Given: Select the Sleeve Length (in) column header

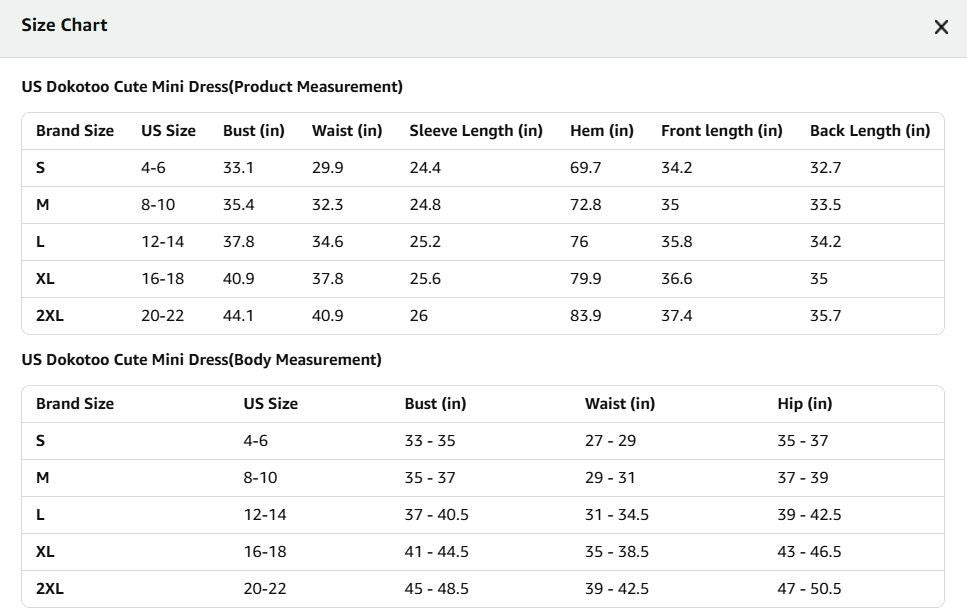Looking at the screenshot, I should (x=475, y=131).
